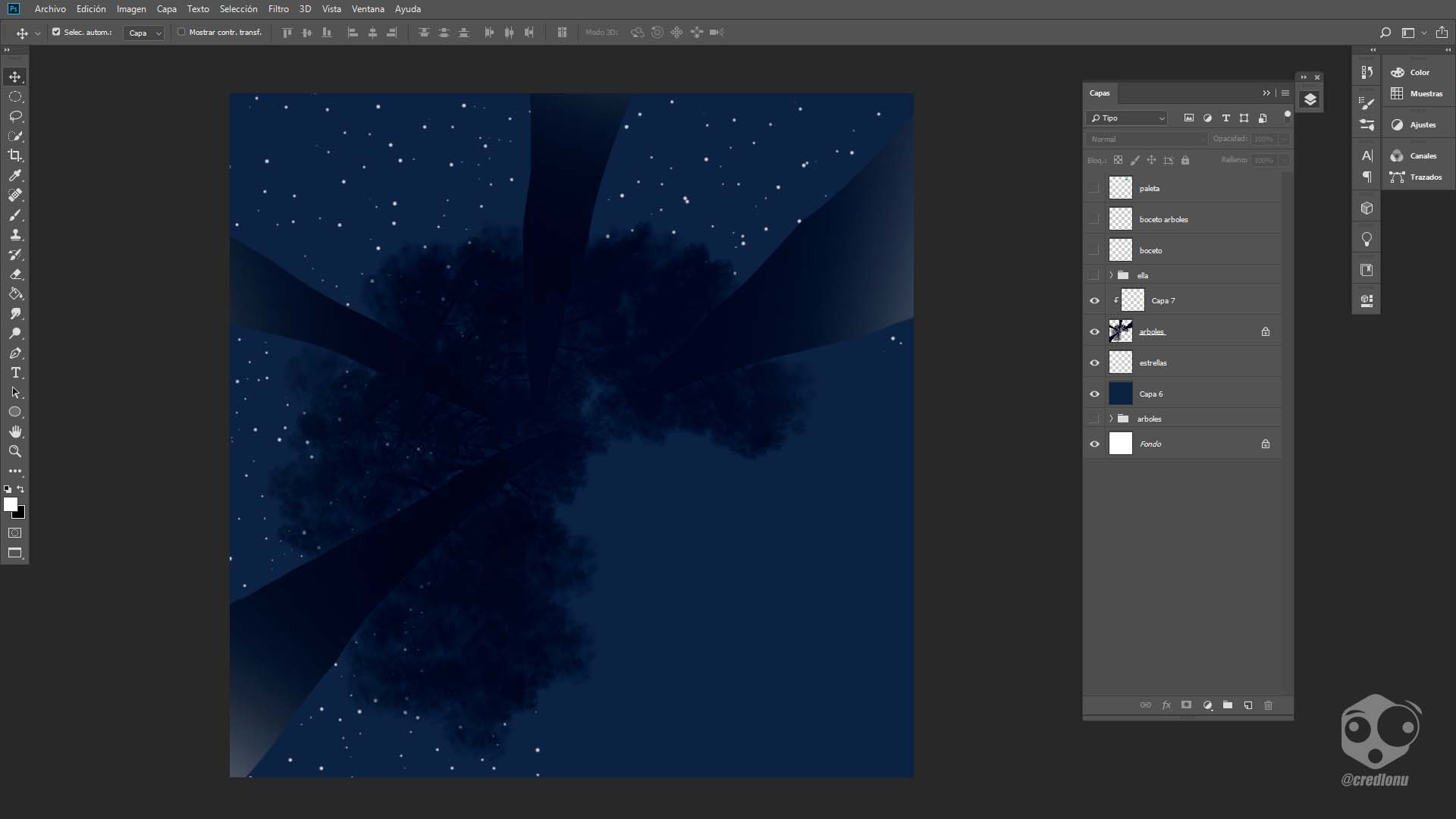Image resolution: width=1456 pixels, height=819 pixels.
Task: Select the Healing Brush tool
Action: [15, 195]
